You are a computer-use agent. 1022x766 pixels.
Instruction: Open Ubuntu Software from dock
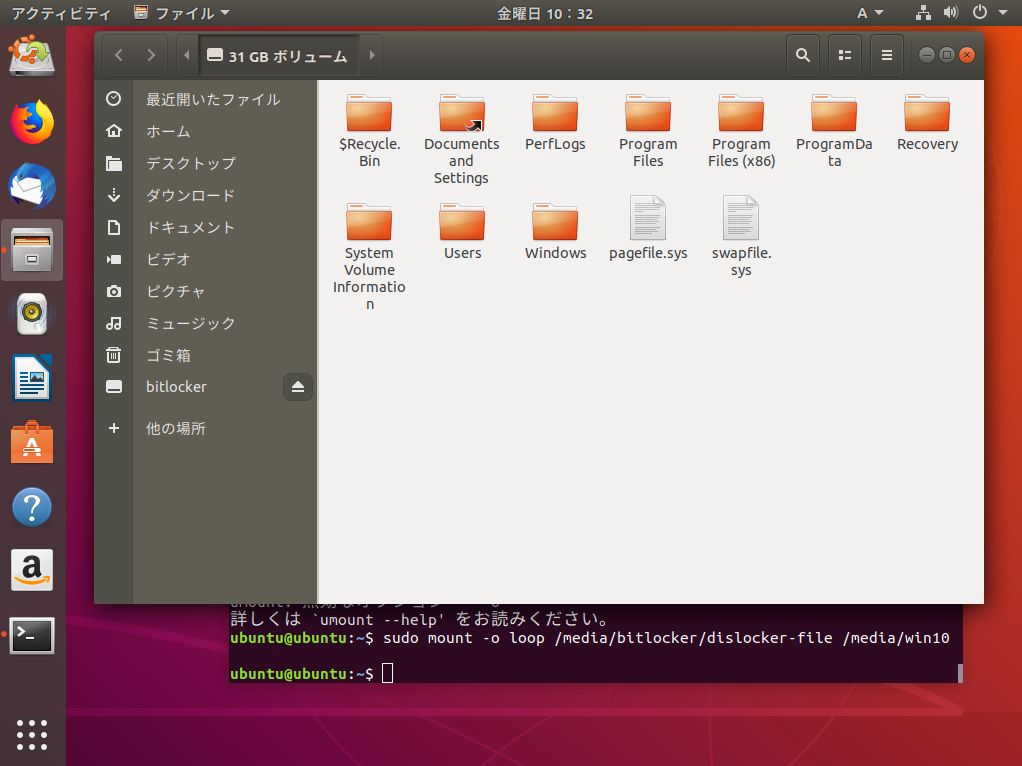(32, 443)
